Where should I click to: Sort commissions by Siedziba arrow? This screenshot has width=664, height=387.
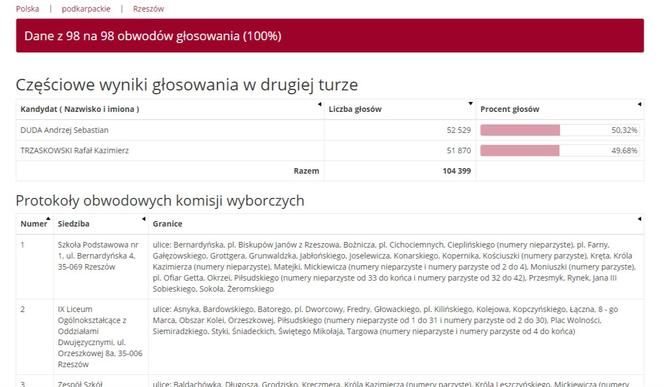(x=144, y=219)
